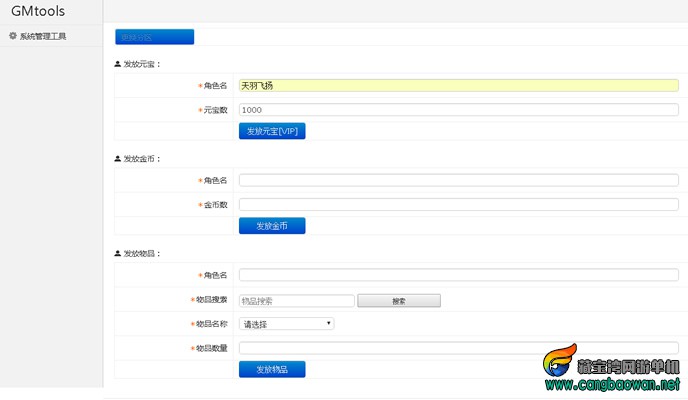Click the 发放物品 button

click(x=272, y=369)
